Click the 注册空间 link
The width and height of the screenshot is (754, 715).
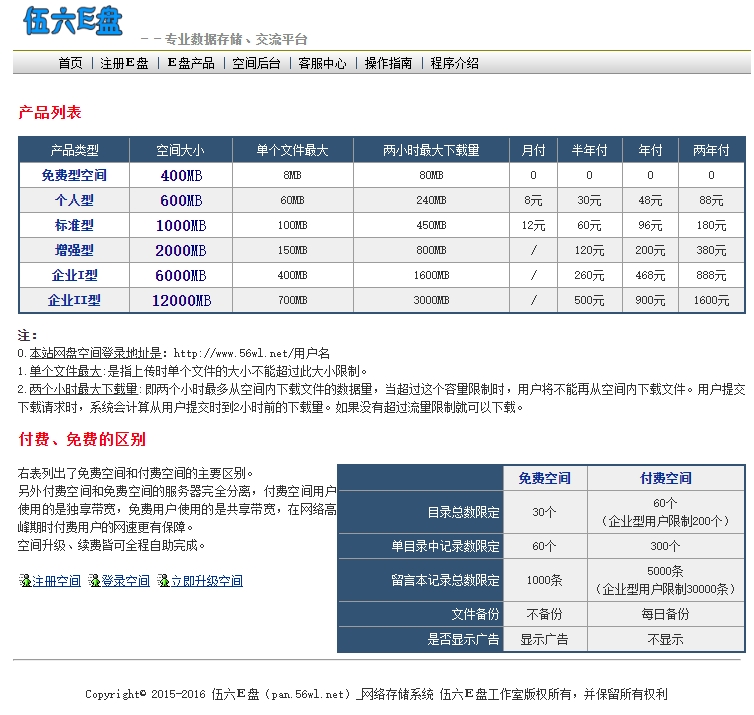pos(56,581)
